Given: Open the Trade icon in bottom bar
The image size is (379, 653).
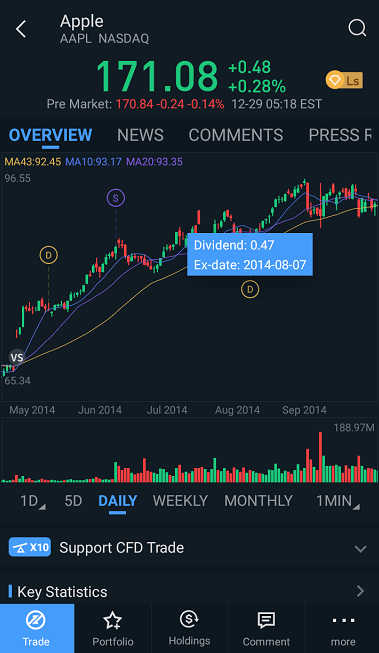Looking at the screenshot, I should click(x=36, y=621).
